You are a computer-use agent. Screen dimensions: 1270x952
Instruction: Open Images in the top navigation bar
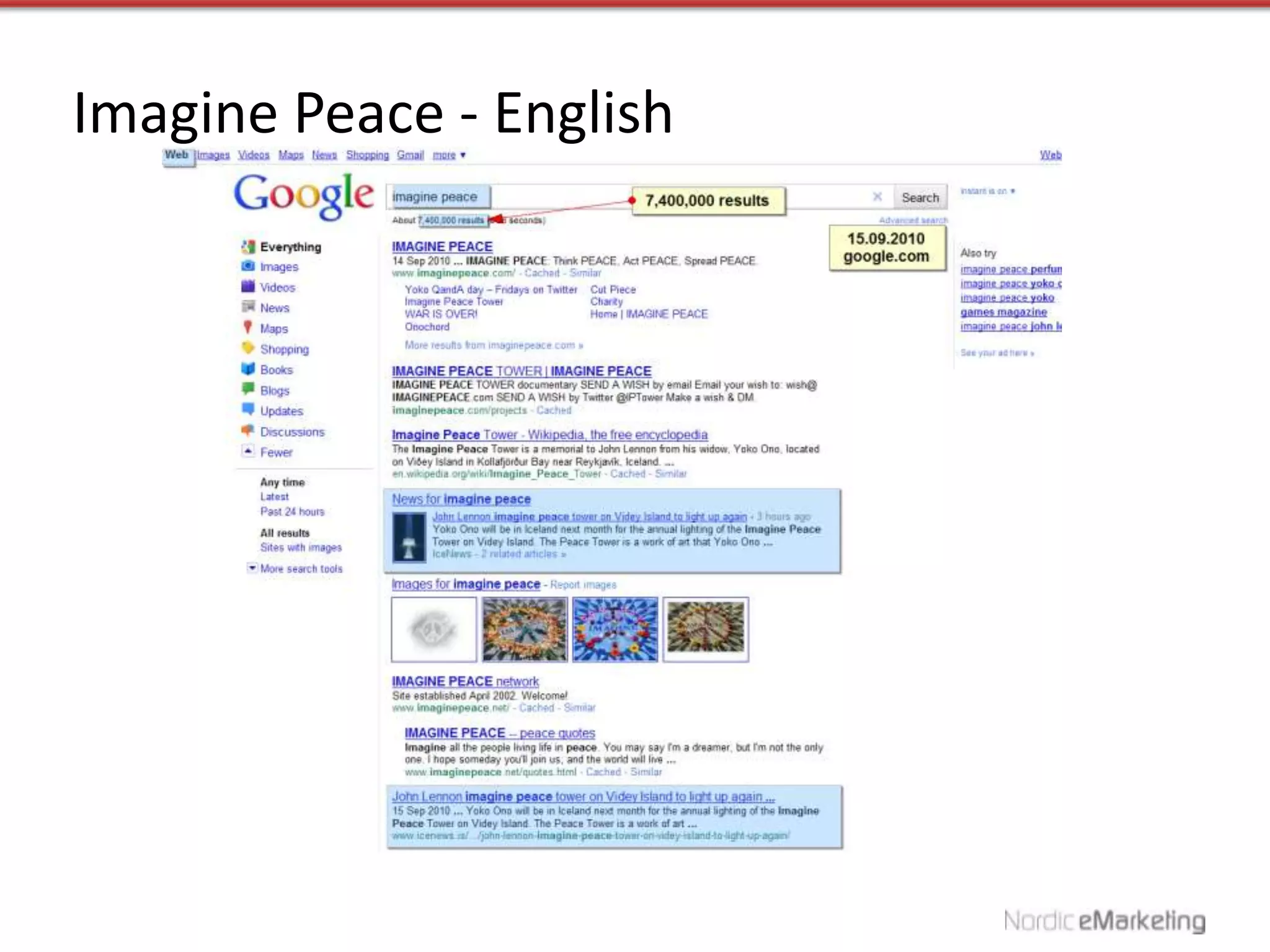213,155
